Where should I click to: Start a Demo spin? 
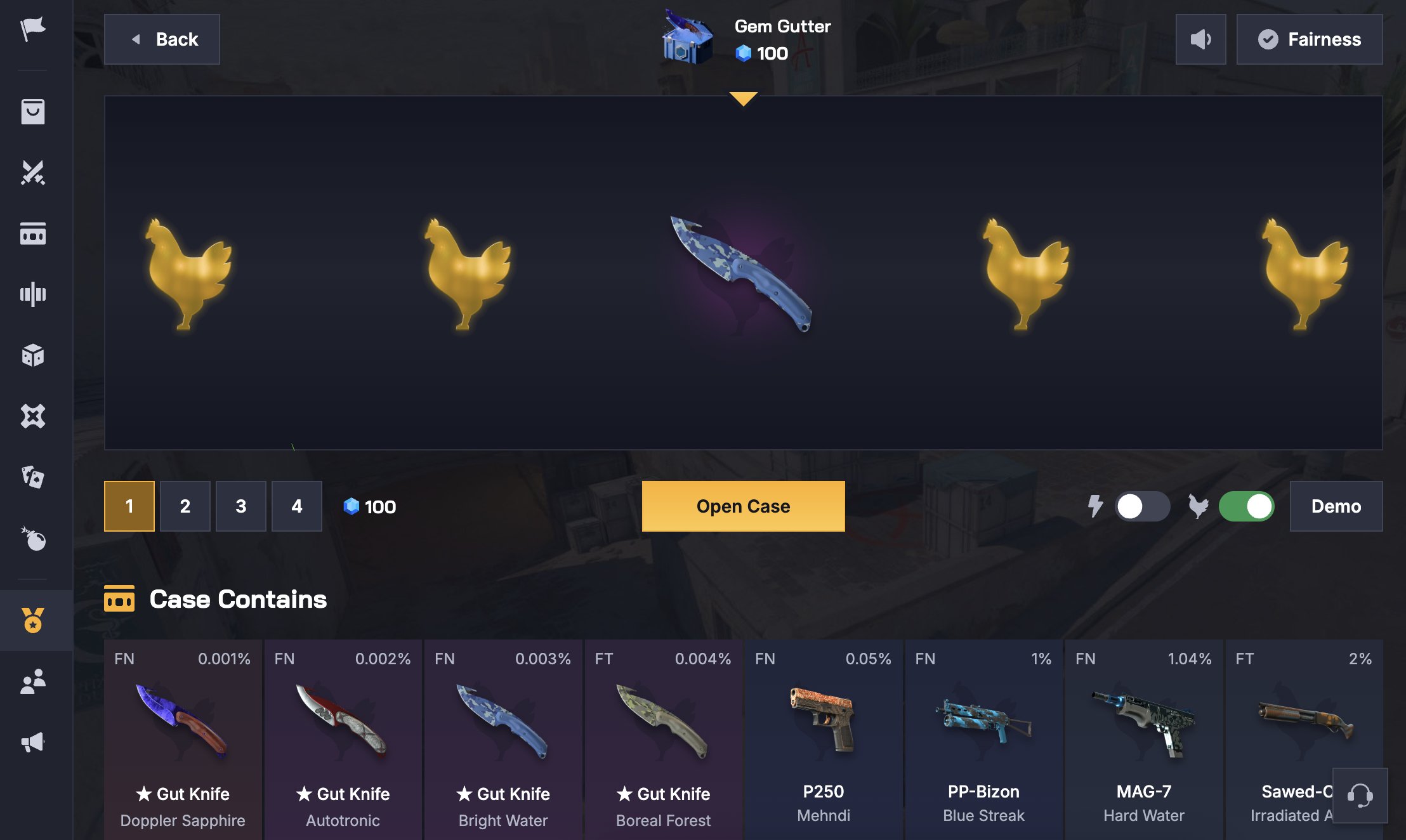click(x=1336, y=506)
